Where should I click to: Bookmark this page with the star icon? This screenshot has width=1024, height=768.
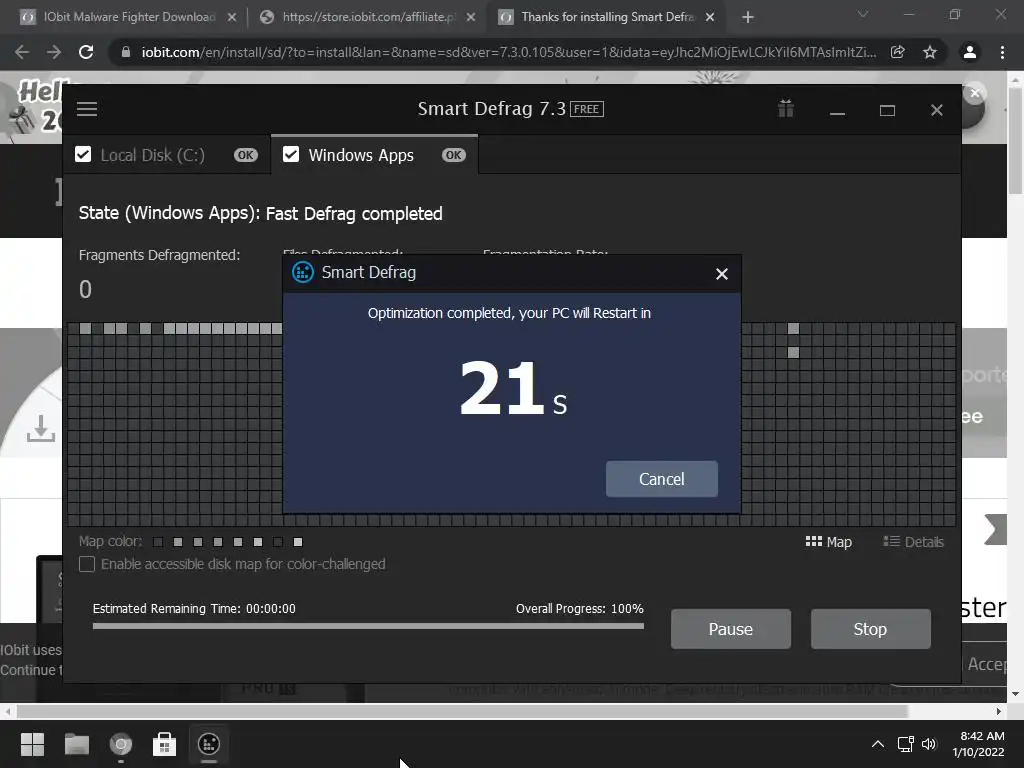930,52
